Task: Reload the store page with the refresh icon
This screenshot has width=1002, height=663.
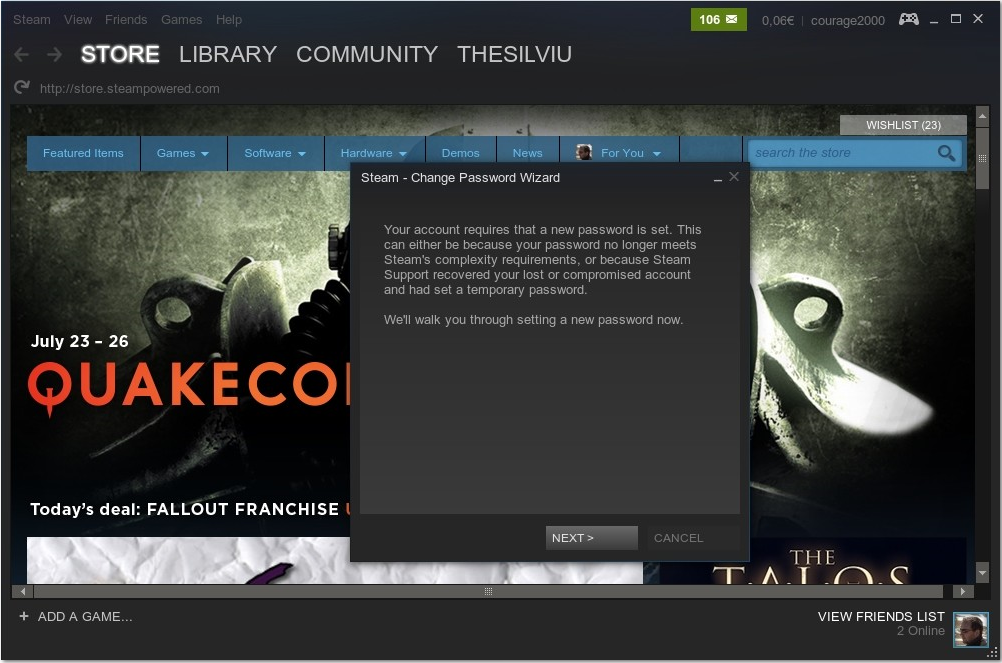Action: tap(22, 87)
